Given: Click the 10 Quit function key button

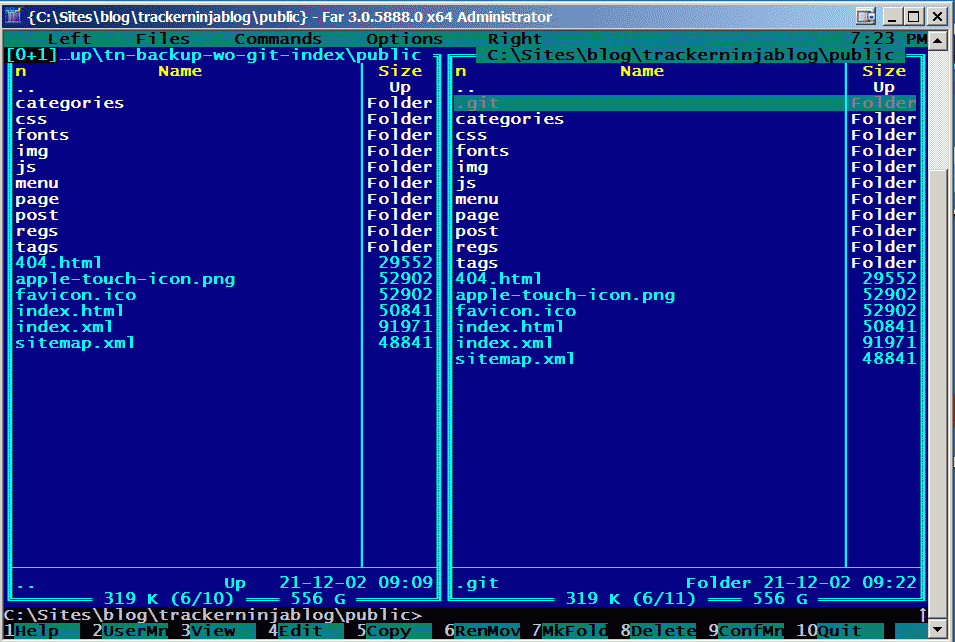Looking at the screenshot, I should pos(840,631).
